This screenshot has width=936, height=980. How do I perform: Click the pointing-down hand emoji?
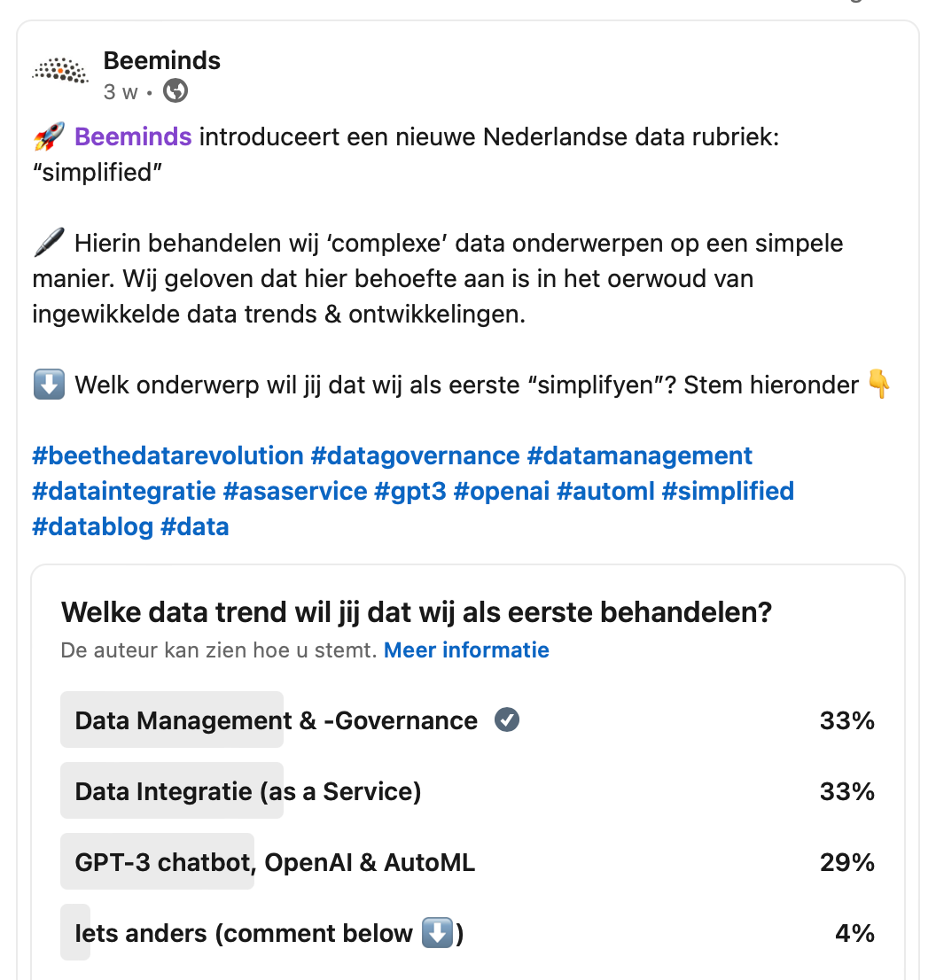coord(879,385)
